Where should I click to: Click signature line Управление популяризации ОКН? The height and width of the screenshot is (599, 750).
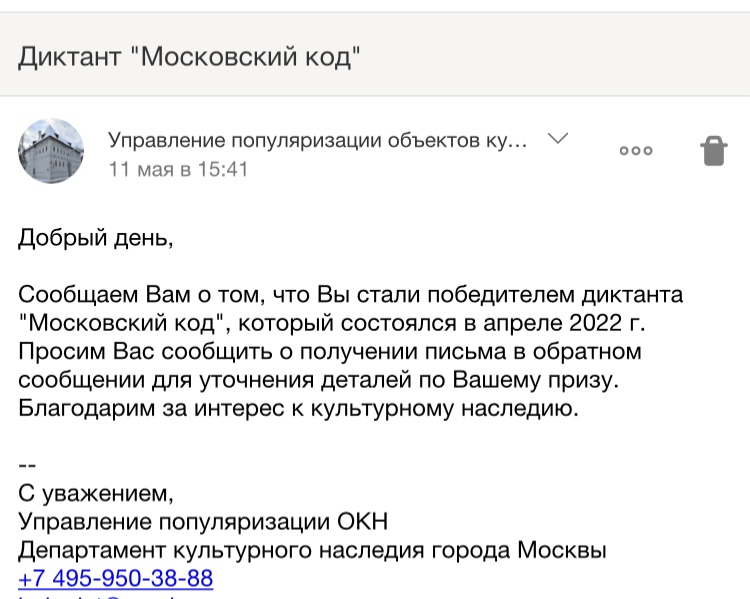click(203, 521)
